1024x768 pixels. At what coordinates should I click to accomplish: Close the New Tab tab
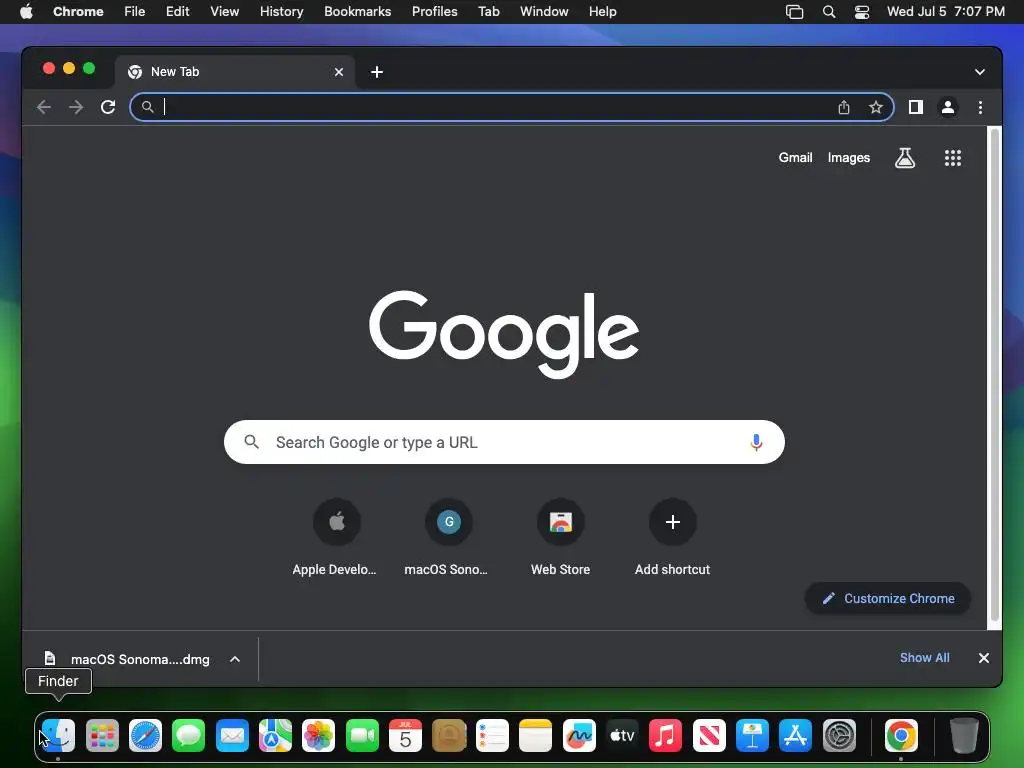(x=339, y=72)
